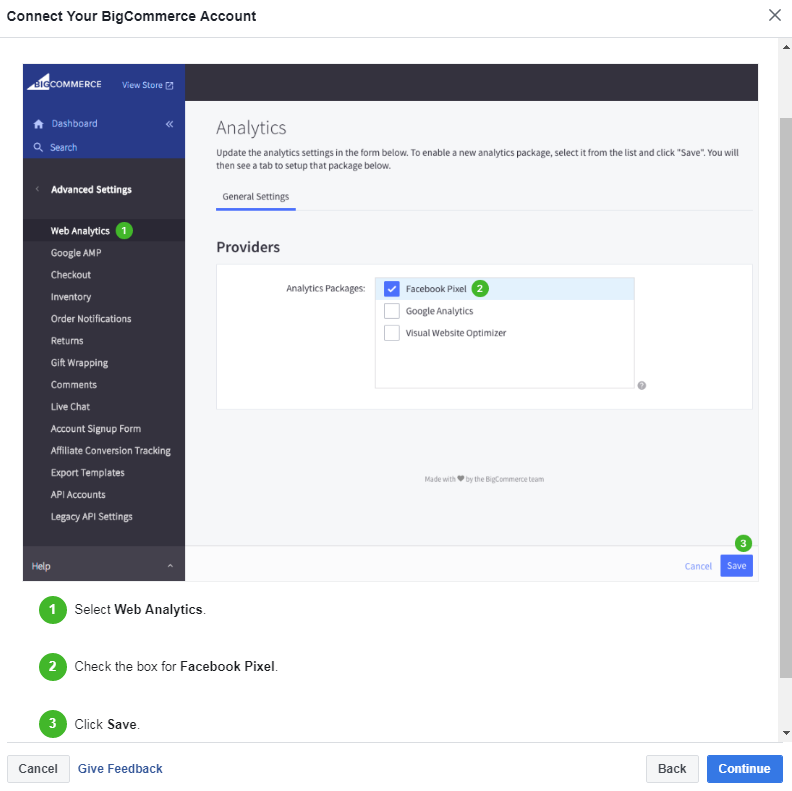Click the blue Save button
Viewport: 792px width, 791px height.
pos(736,566)
